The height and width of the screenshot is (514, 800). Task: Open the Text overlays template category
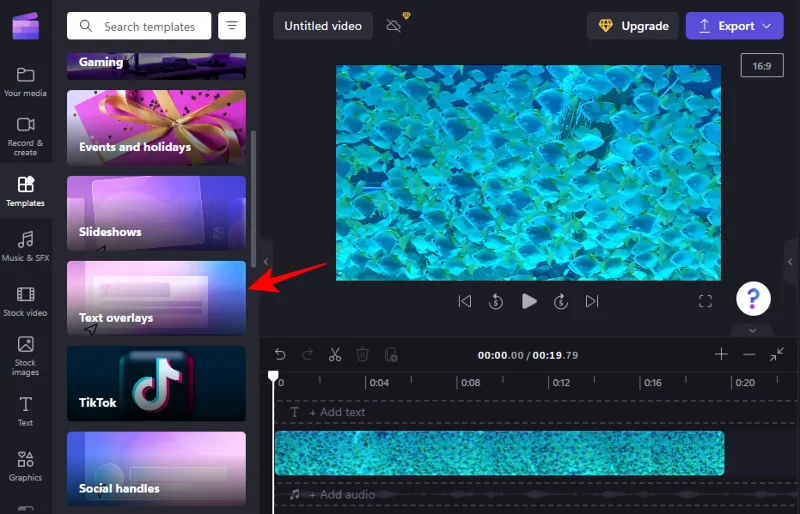click(x=156, y=298)
